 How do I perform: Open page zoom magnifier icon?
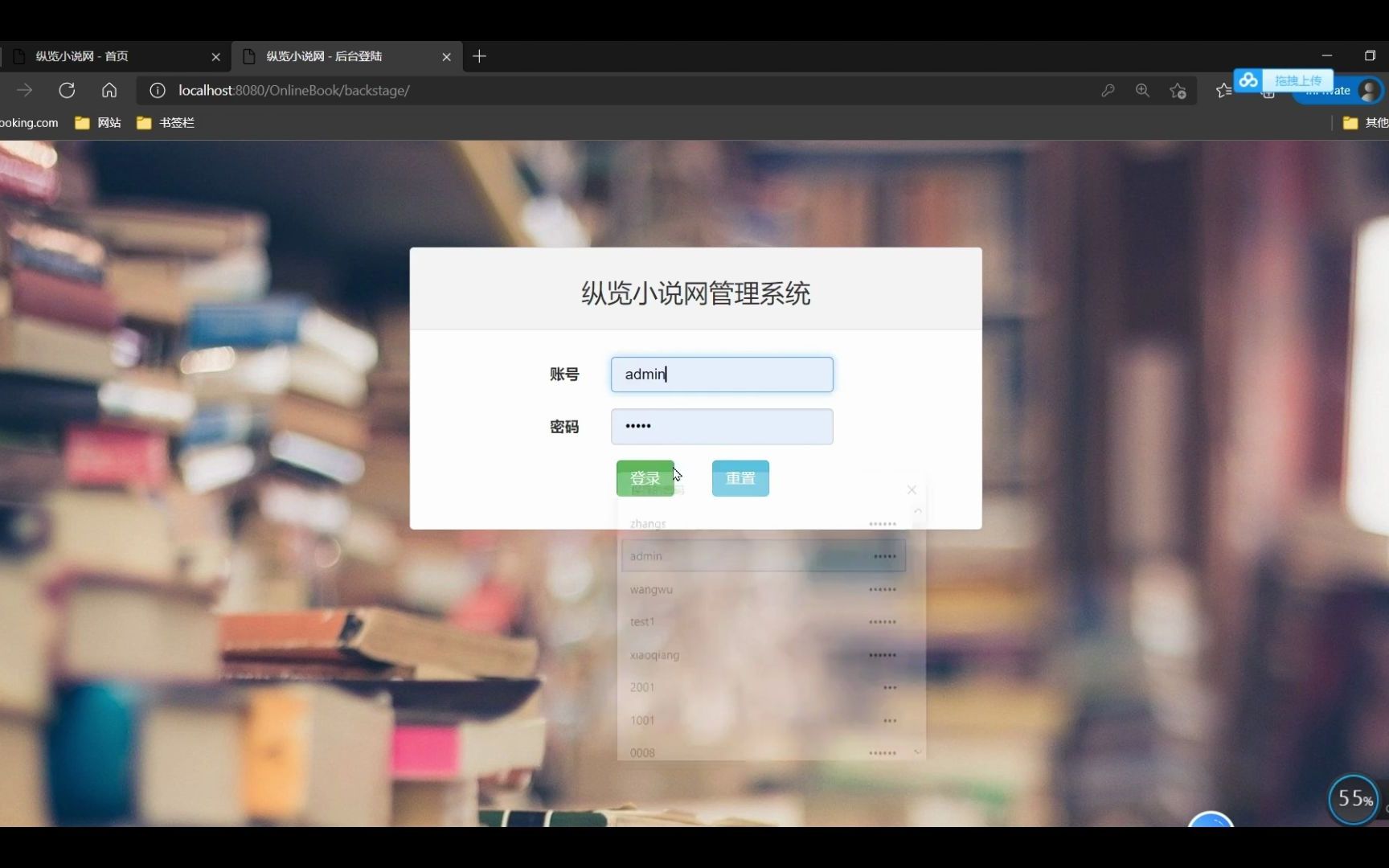click(x=1143, y=90)
